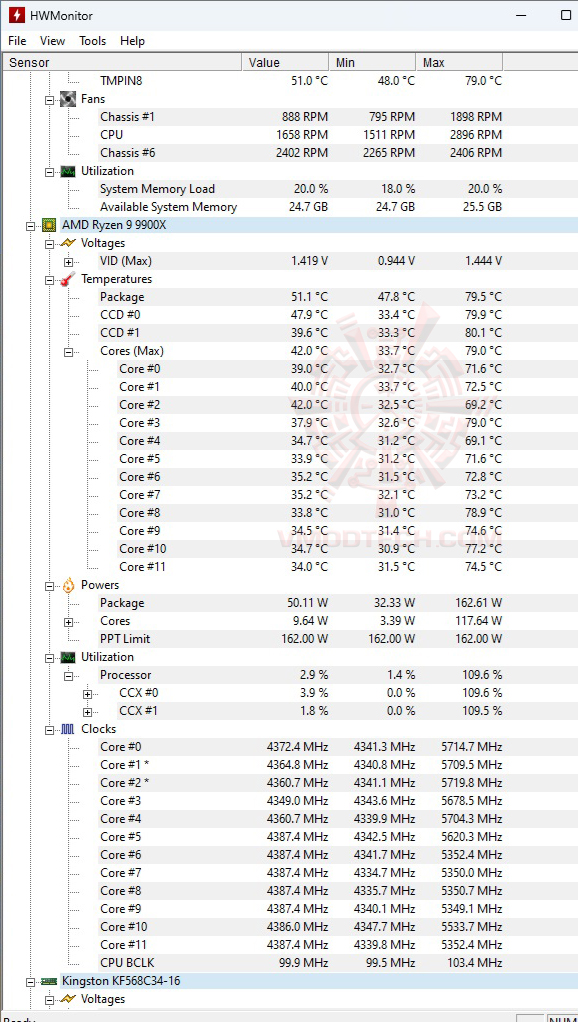Minimize the HWMonitor window
The width and height of the screenshot is (578, 1022).
[x=522, y=15]
